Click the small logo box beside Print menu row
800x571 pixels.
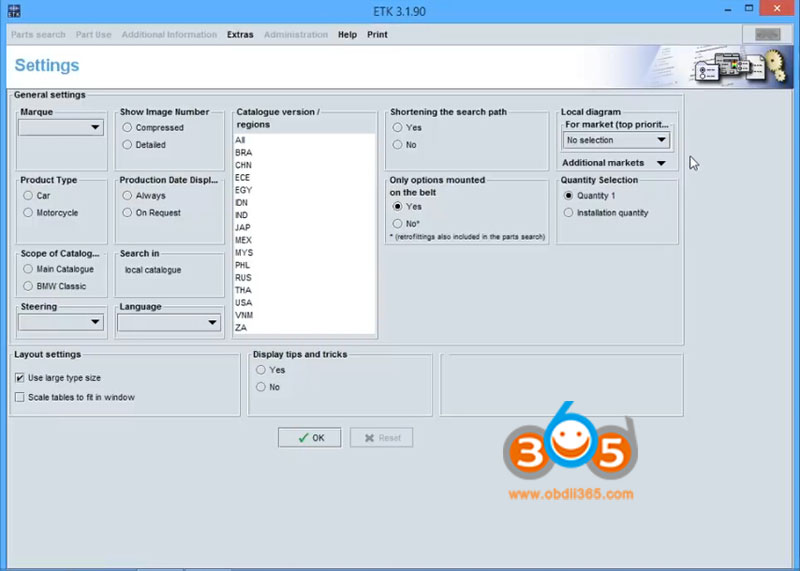click(x=767, y=35)
